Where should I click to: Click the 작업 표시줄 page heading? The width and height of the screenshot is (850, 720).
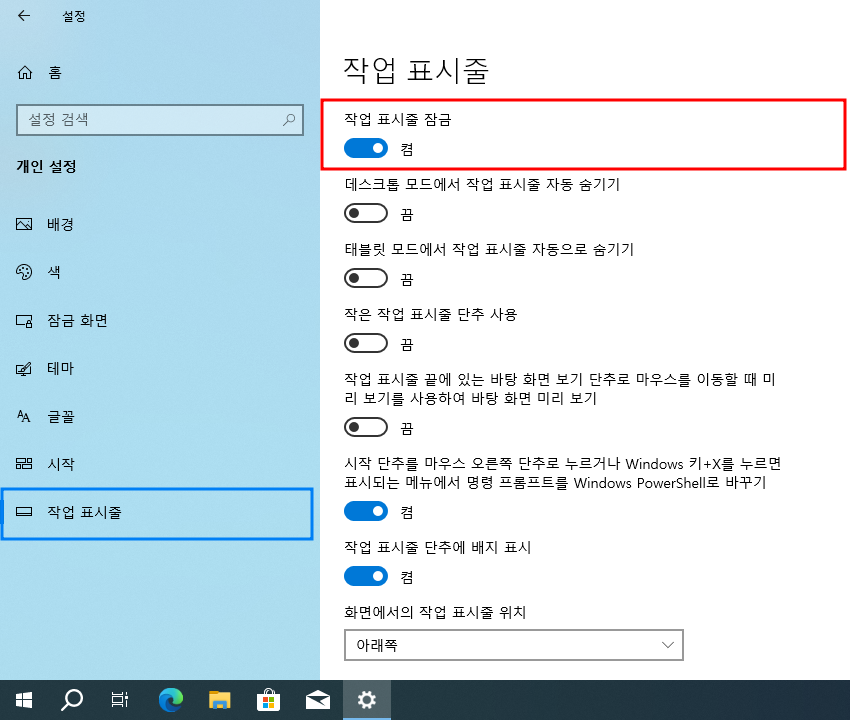pos(416,70)
